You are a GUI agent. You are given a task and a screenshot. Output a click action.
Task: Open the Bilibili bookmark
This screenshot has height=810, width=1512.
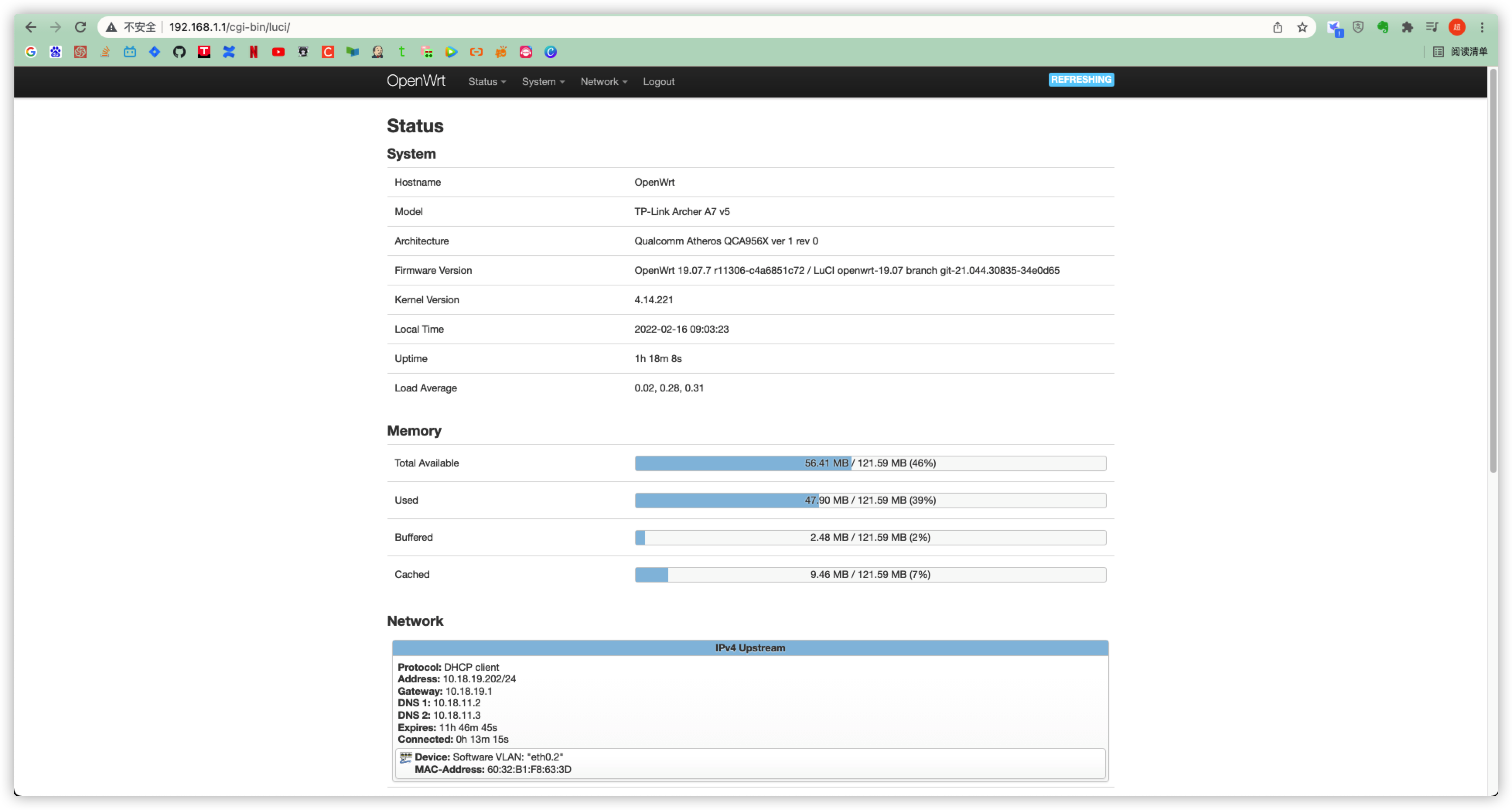[x=130, y=52]
